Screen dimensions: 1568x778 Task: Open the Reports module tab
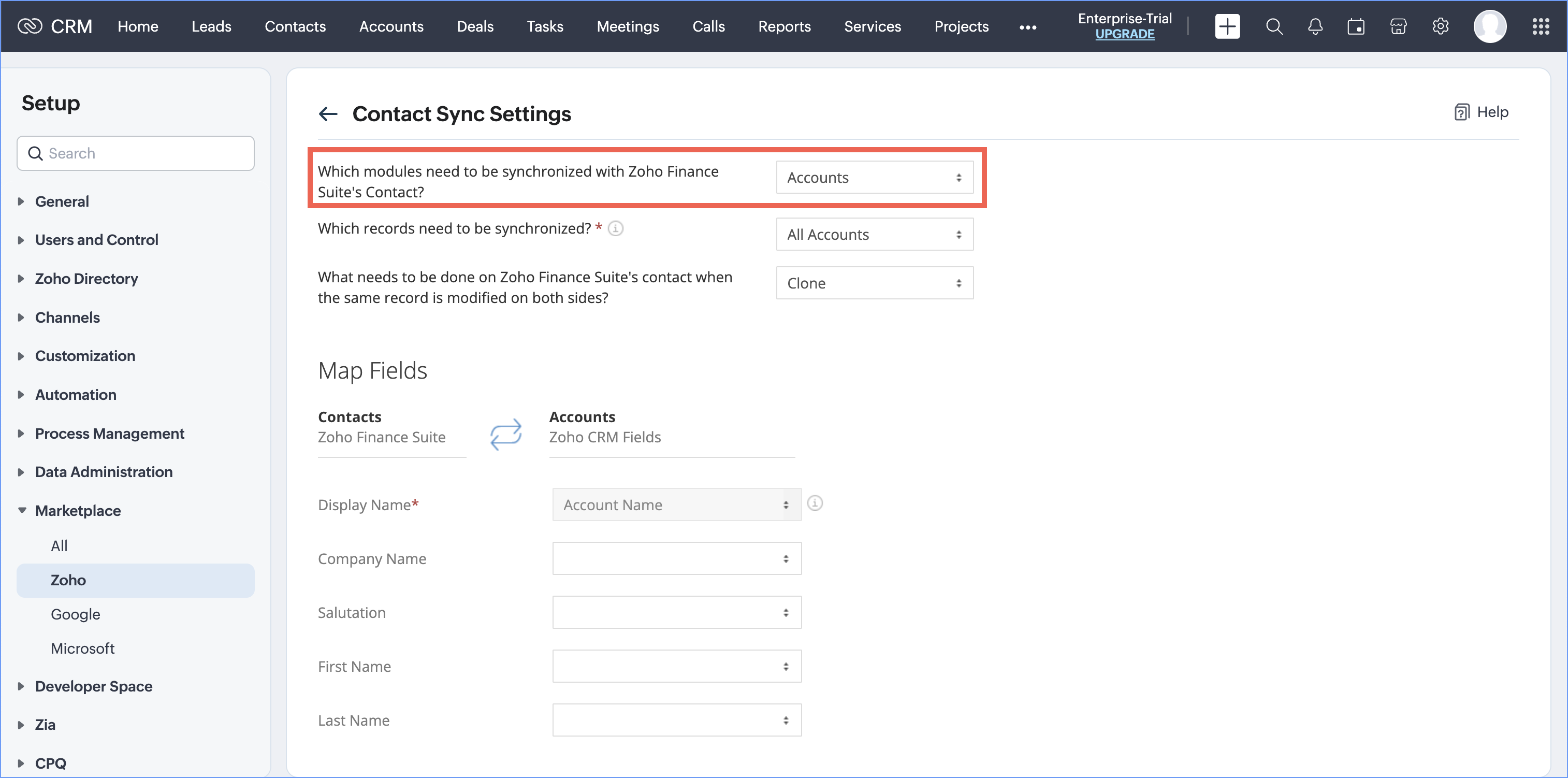[x=784, y=27]
